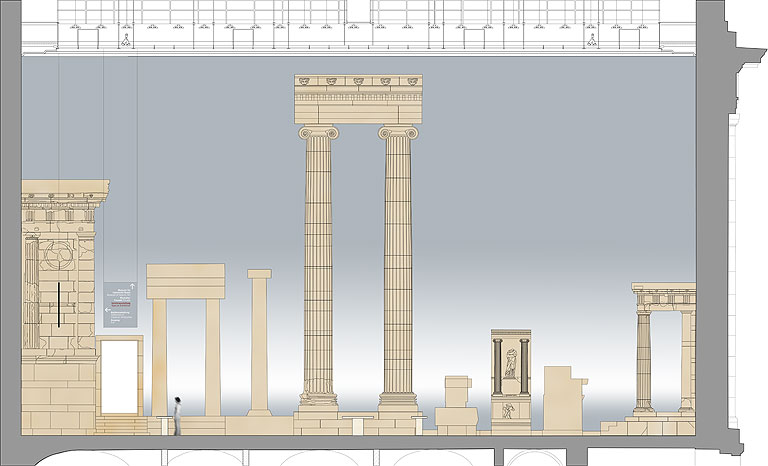Click the entablature atop the two tall columns
Viewport: 768px width, 466px height.
coord(357,99)
